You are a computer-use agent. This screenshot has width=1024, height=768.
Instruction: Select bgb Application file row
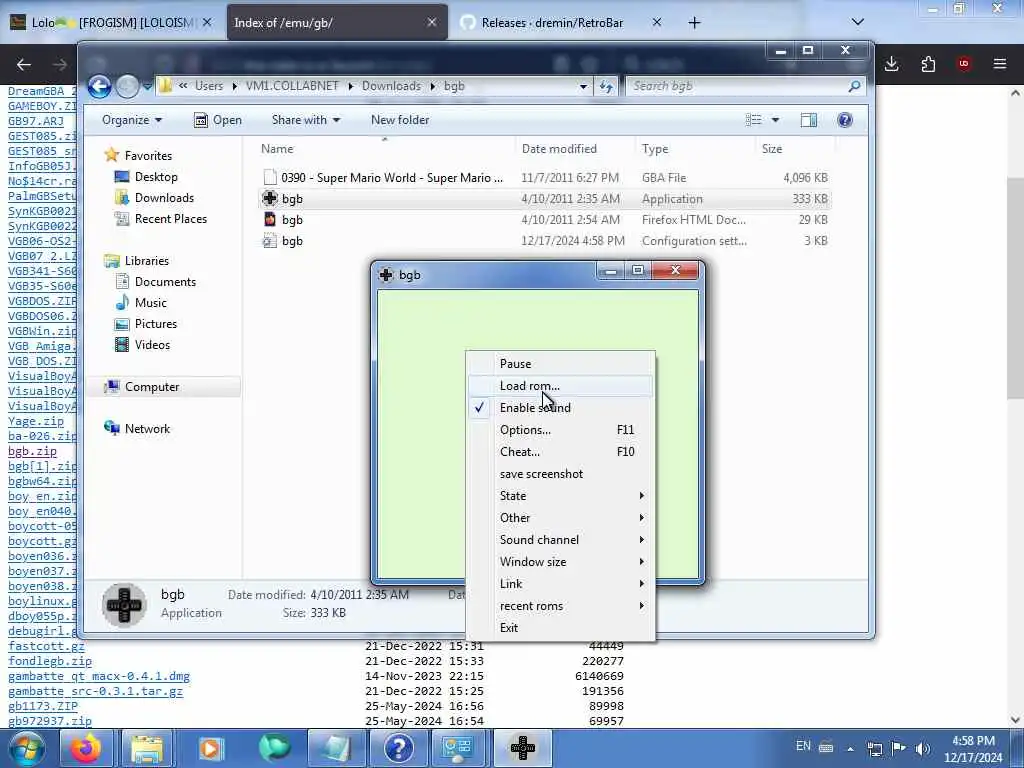click(x=545, y=199)
